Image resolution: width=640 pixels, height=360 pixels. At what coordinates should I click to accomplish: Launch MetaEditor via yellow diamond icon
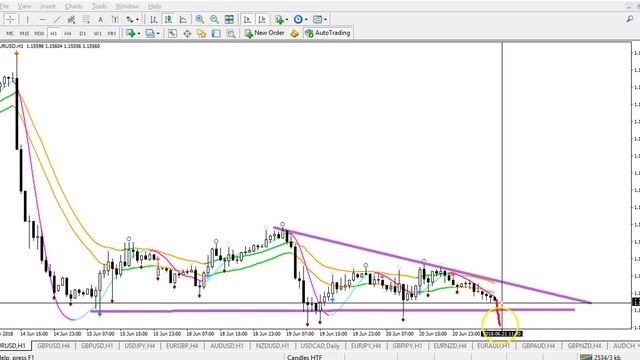click(x=294, y=33)
